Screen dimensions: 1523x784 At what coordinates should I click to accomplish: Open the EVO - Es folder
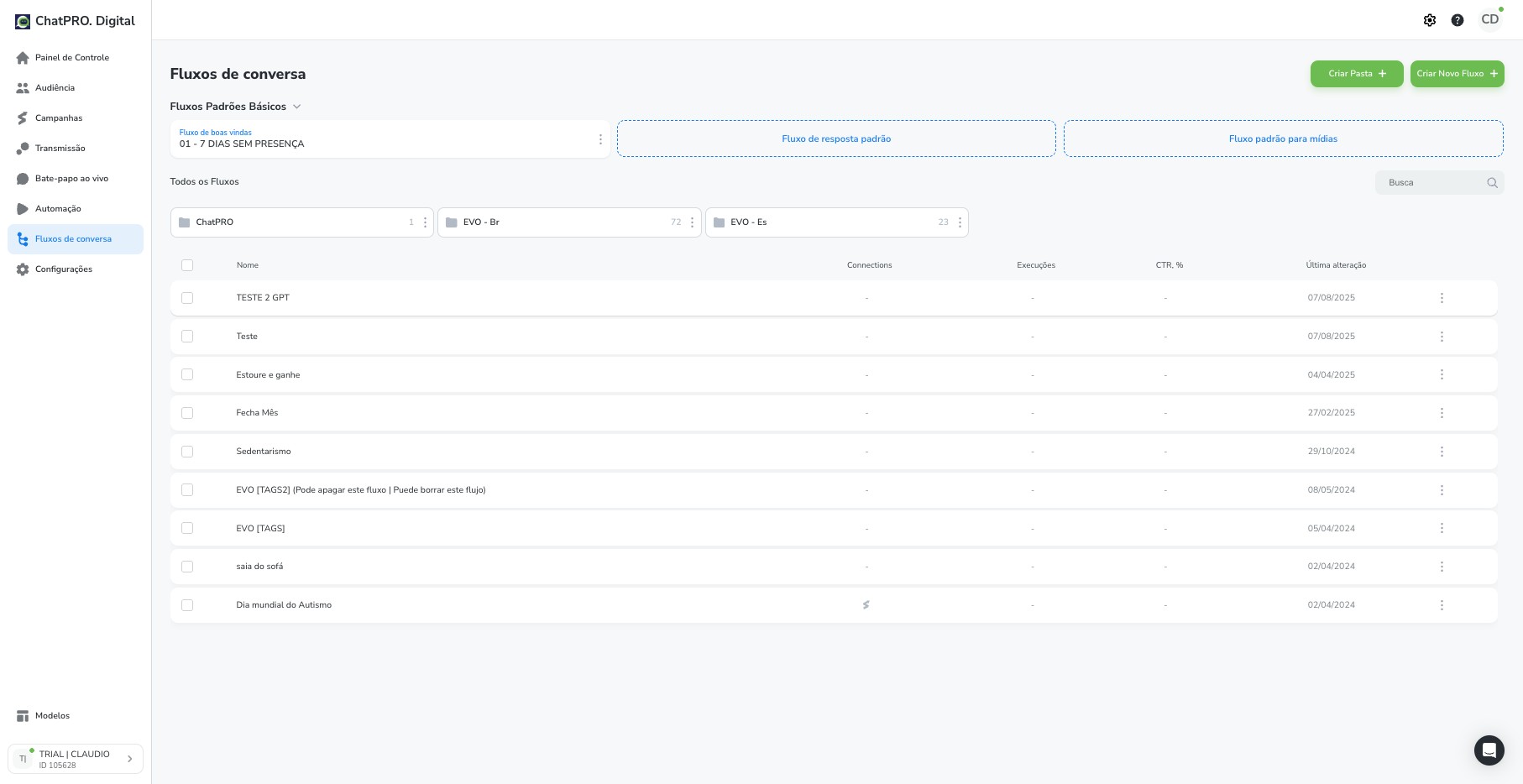click(836, 222)
